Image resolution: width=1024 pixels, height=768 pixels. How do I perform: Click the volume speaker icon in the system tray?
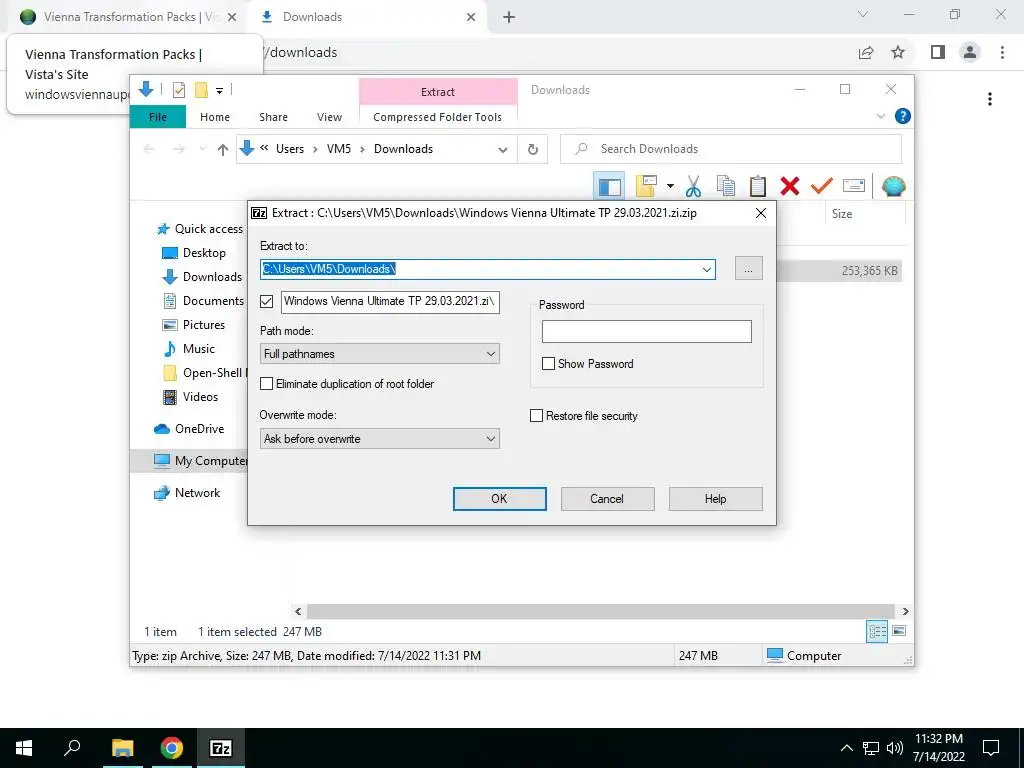tap(894, 748)
